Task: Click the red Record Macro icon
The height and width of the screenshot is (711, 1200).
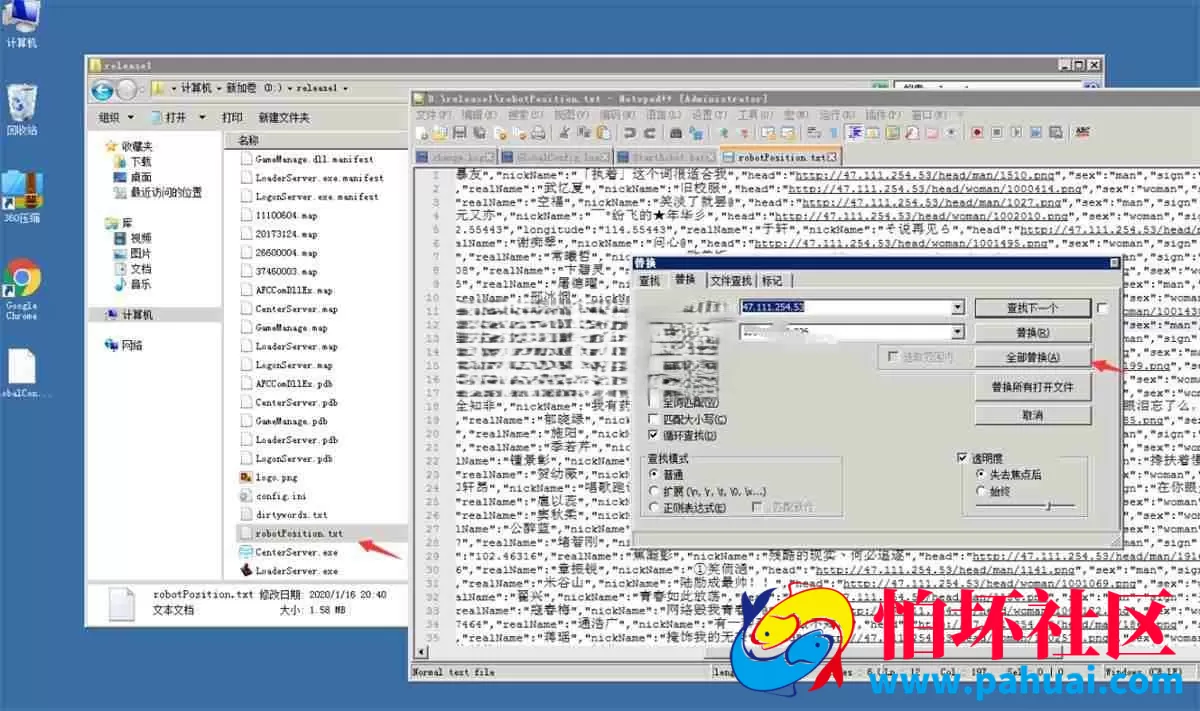Action: tap(977, 133)
